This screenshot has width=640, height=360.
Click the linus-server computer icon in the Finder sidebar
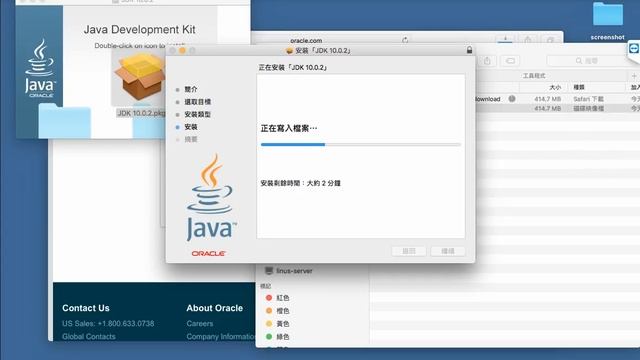(269, 271)
